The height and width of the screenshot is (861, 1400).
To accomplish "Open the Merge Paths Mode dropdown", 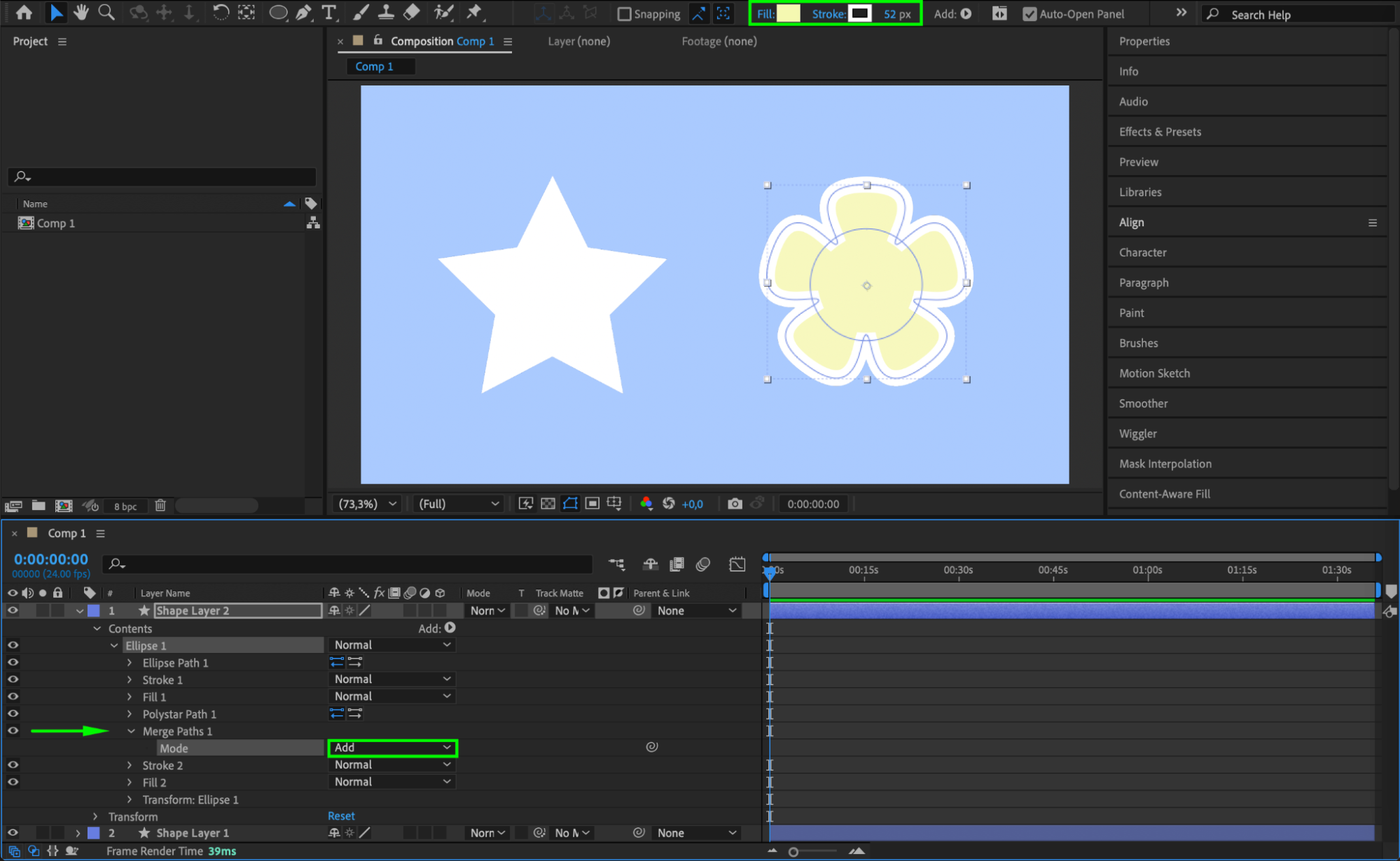I will (x=392, y=748).
